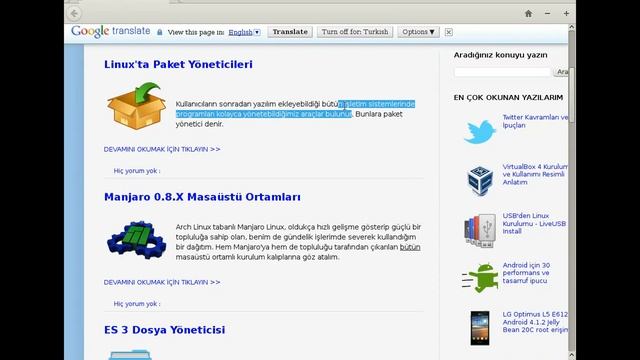Click the EN ÇOK OKUNAN YAZILARIM heading
The height and width of the screenshot is (360, 640).
coord(508,98)
